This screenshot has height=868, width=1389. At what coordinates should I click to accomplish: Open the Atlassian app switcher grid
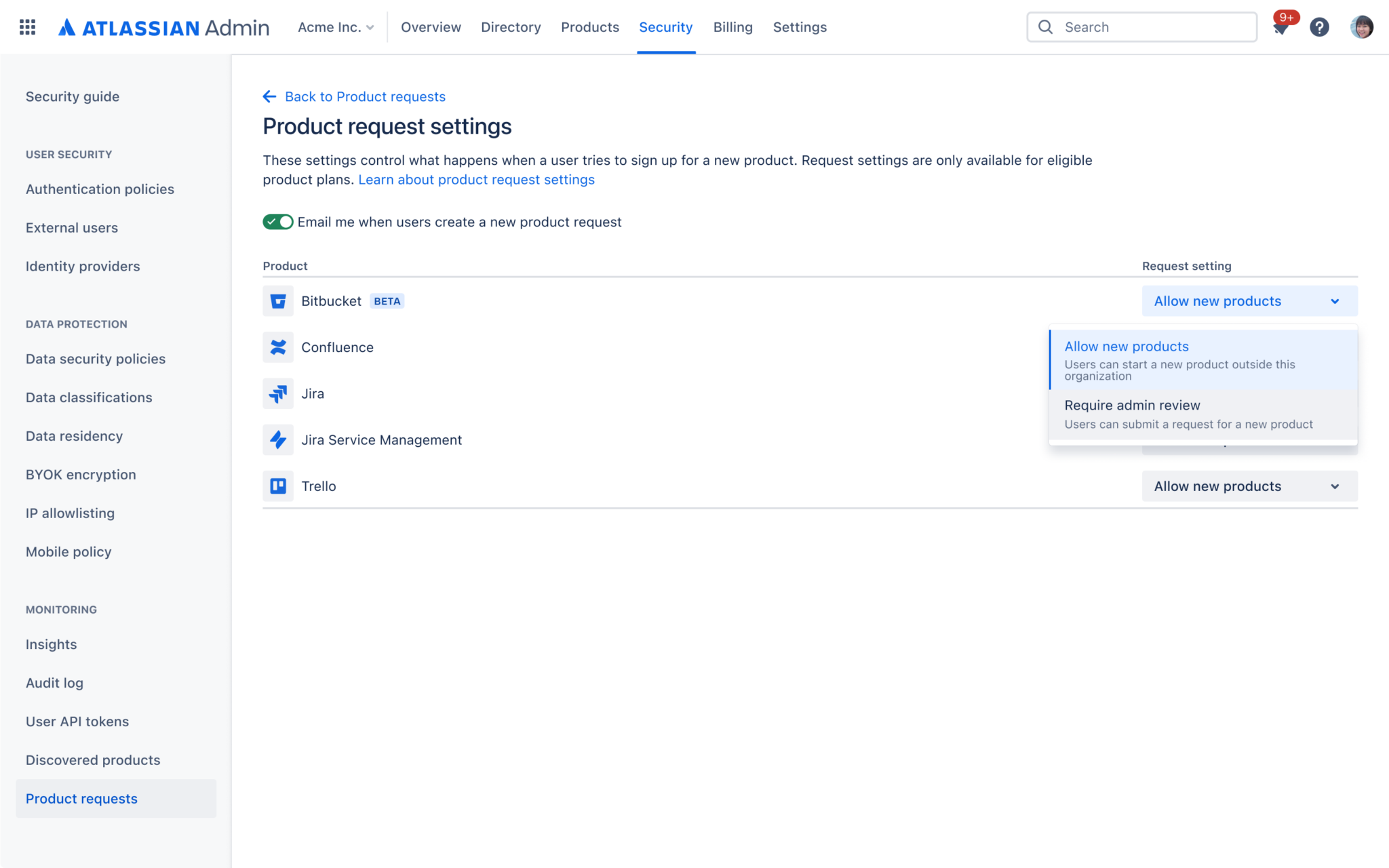pyautogui.click(x=28, y=26)
